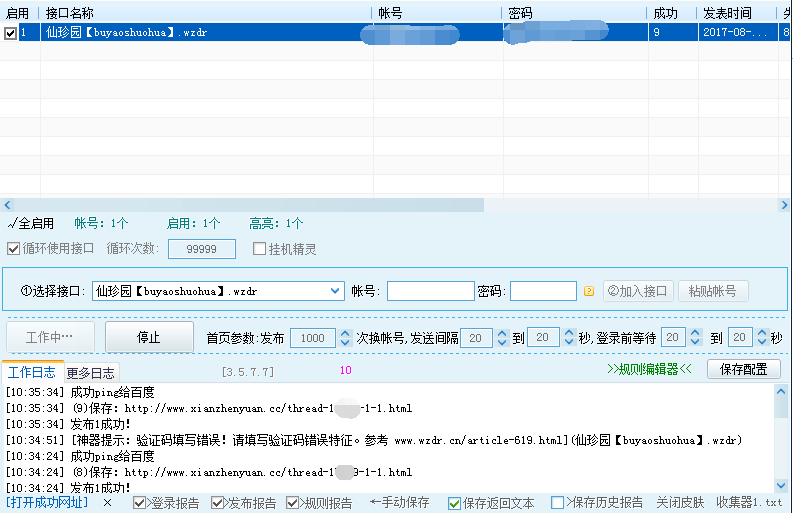Viewport: 793px width, 513px height.
Task: Open the 规则编辑器 link
Action: click(x=649, y=369)
